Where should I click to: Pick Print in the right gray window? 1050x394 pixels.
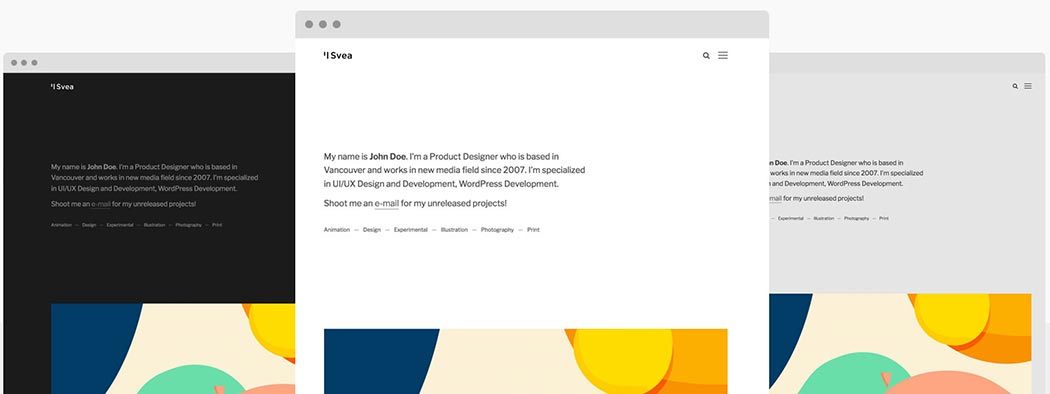click(884, 218)
